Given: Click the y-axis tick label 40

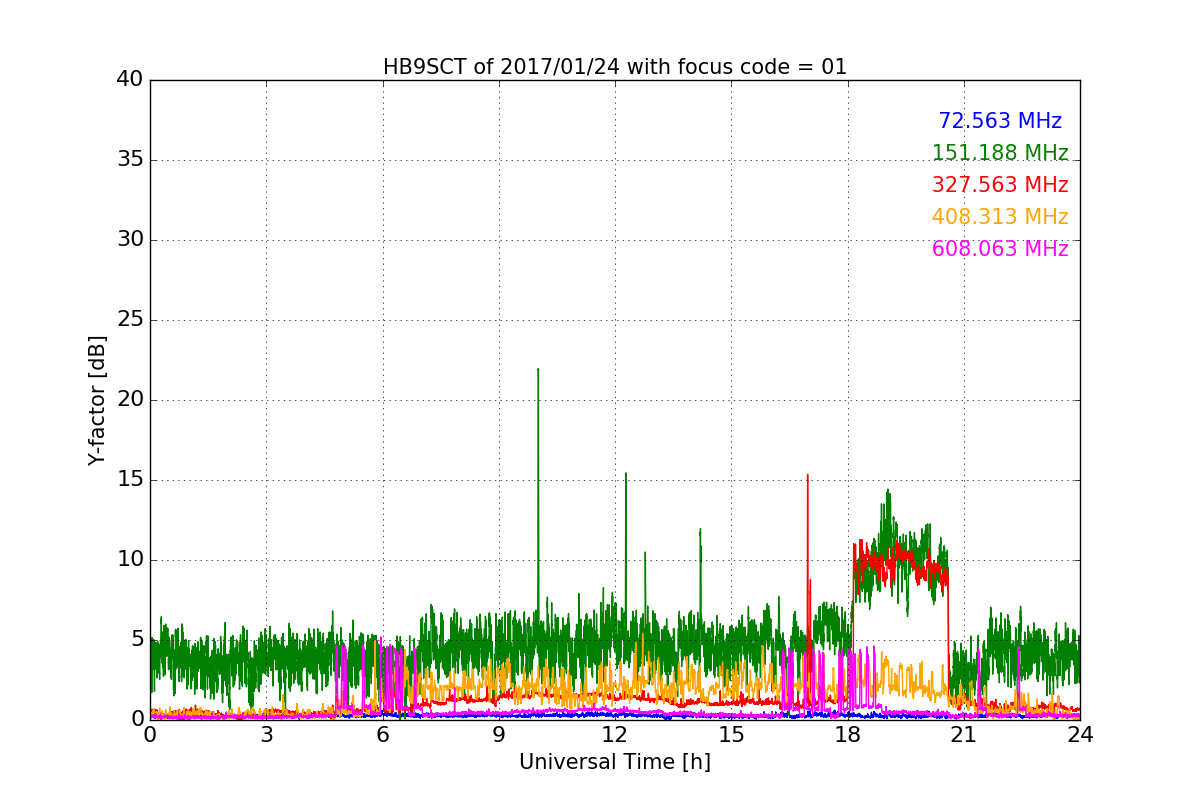Looking at the screenshot, I should (x=130, y=80).
